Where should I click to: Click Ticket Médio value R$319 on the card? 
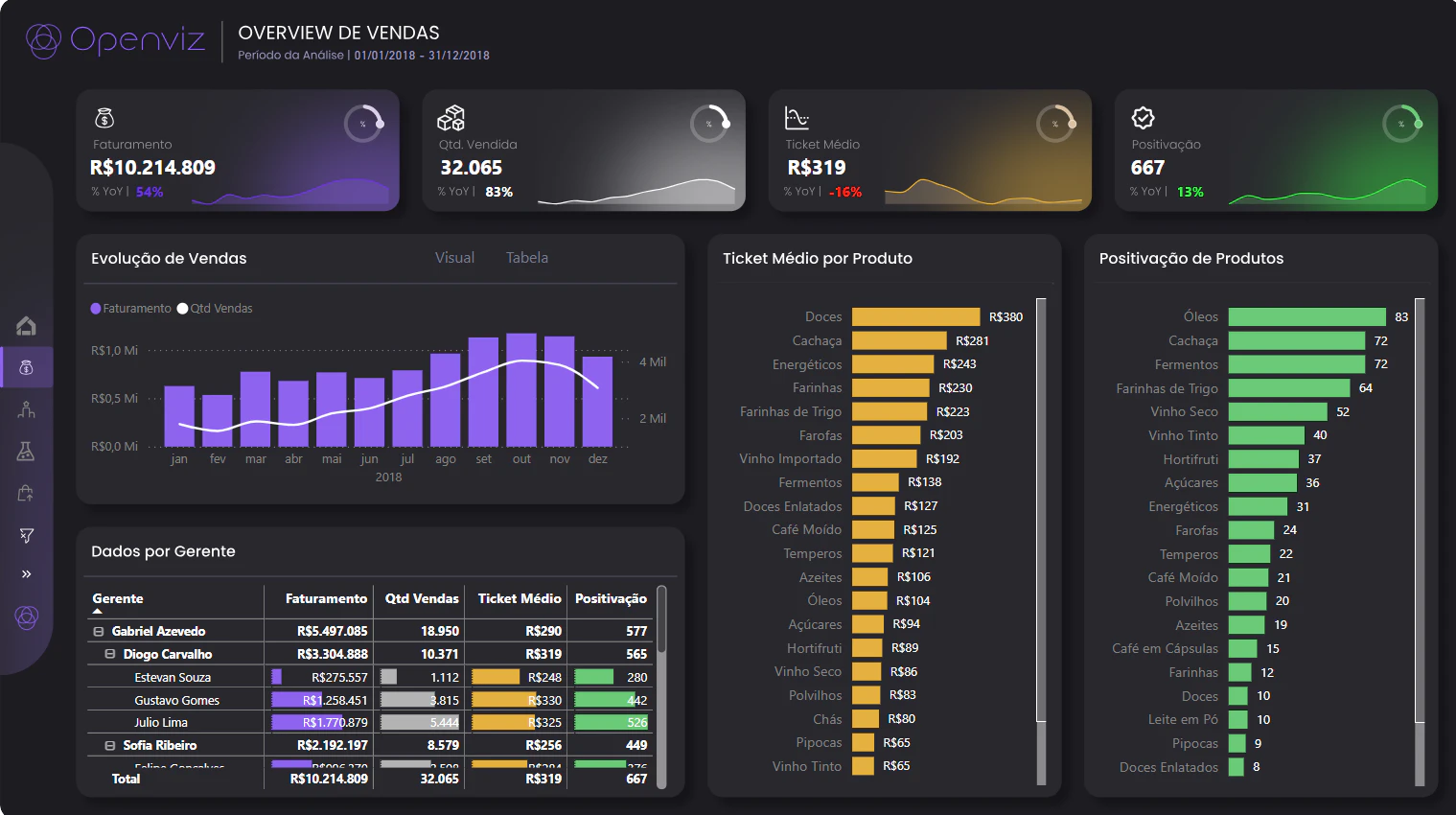pos(817,168)
